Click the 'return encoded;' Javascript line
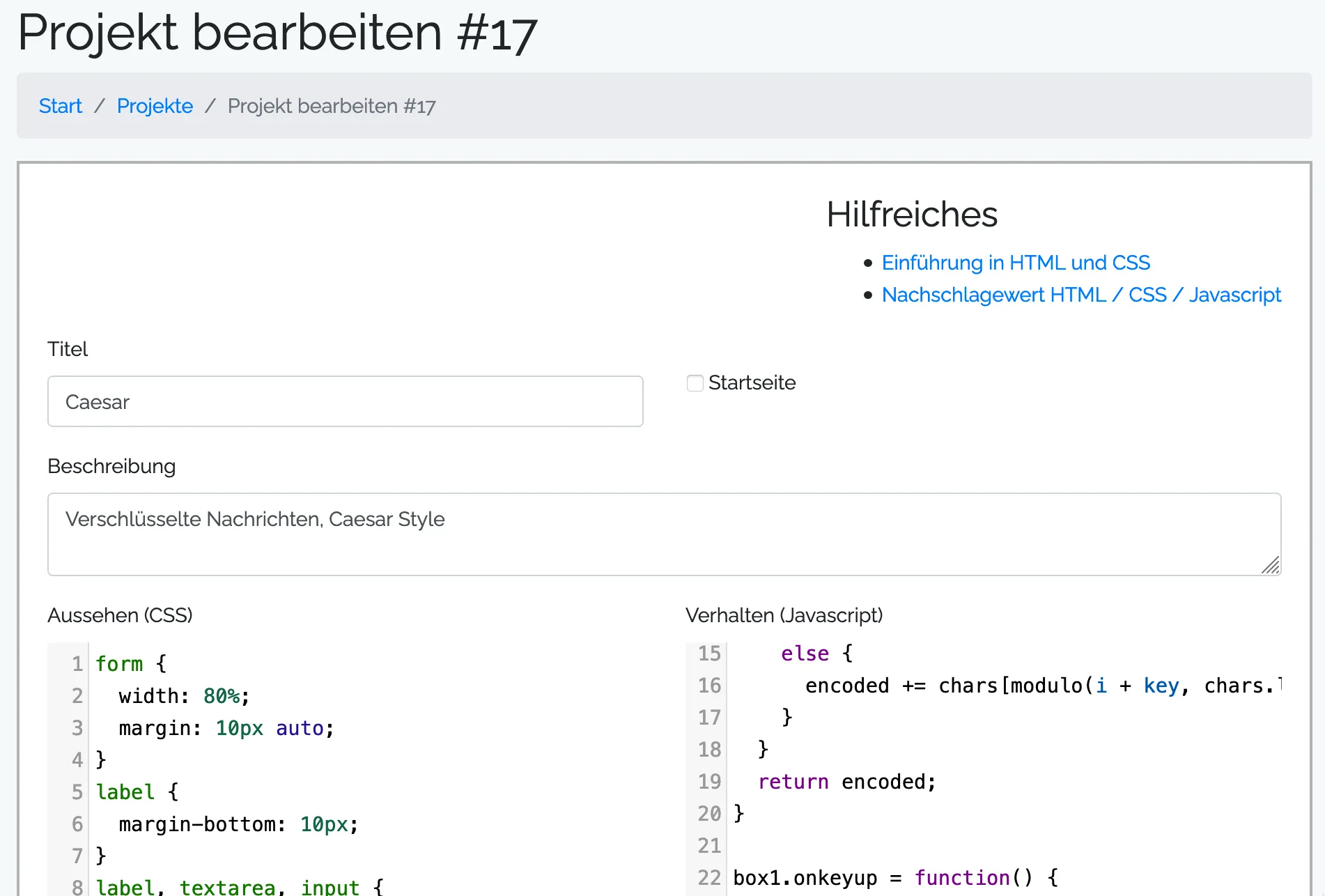The width and height of the screenshot is (1325, 896). pos(846,782)
